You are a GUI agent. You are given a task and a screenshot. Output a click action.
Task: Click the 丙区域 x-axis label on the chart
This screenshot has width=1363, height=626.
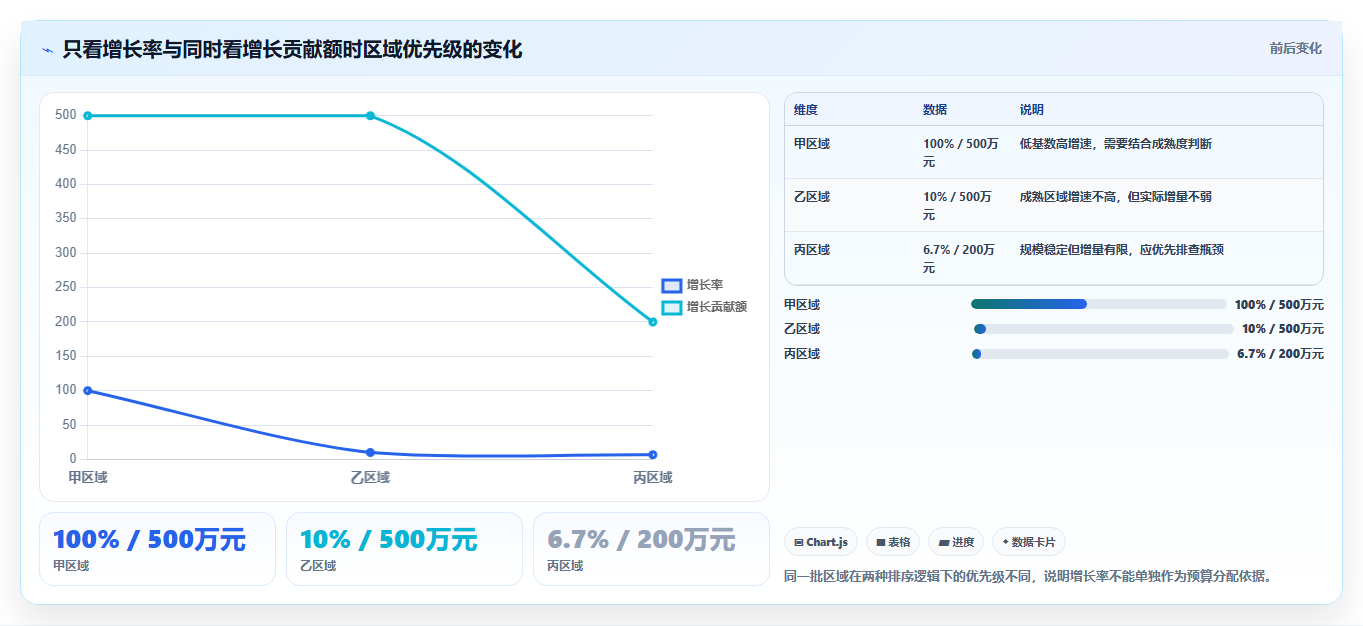pyautogui.click(x=653, y=478)
